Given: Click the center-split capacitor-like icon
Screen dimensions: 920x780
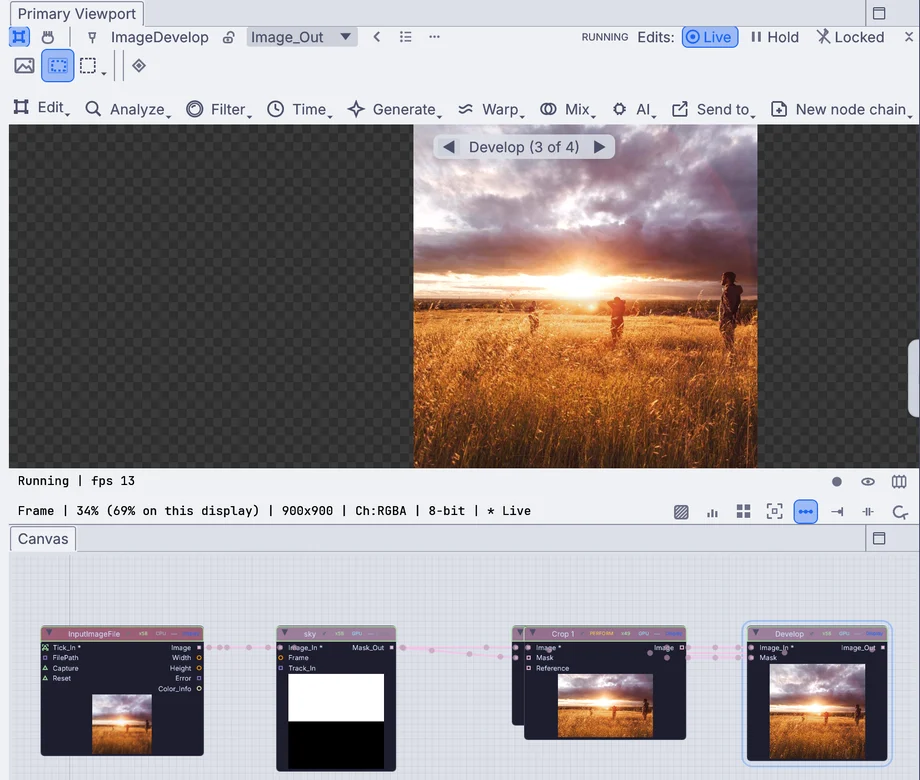Looking at the screenshot, I should (x=868, y=512).
